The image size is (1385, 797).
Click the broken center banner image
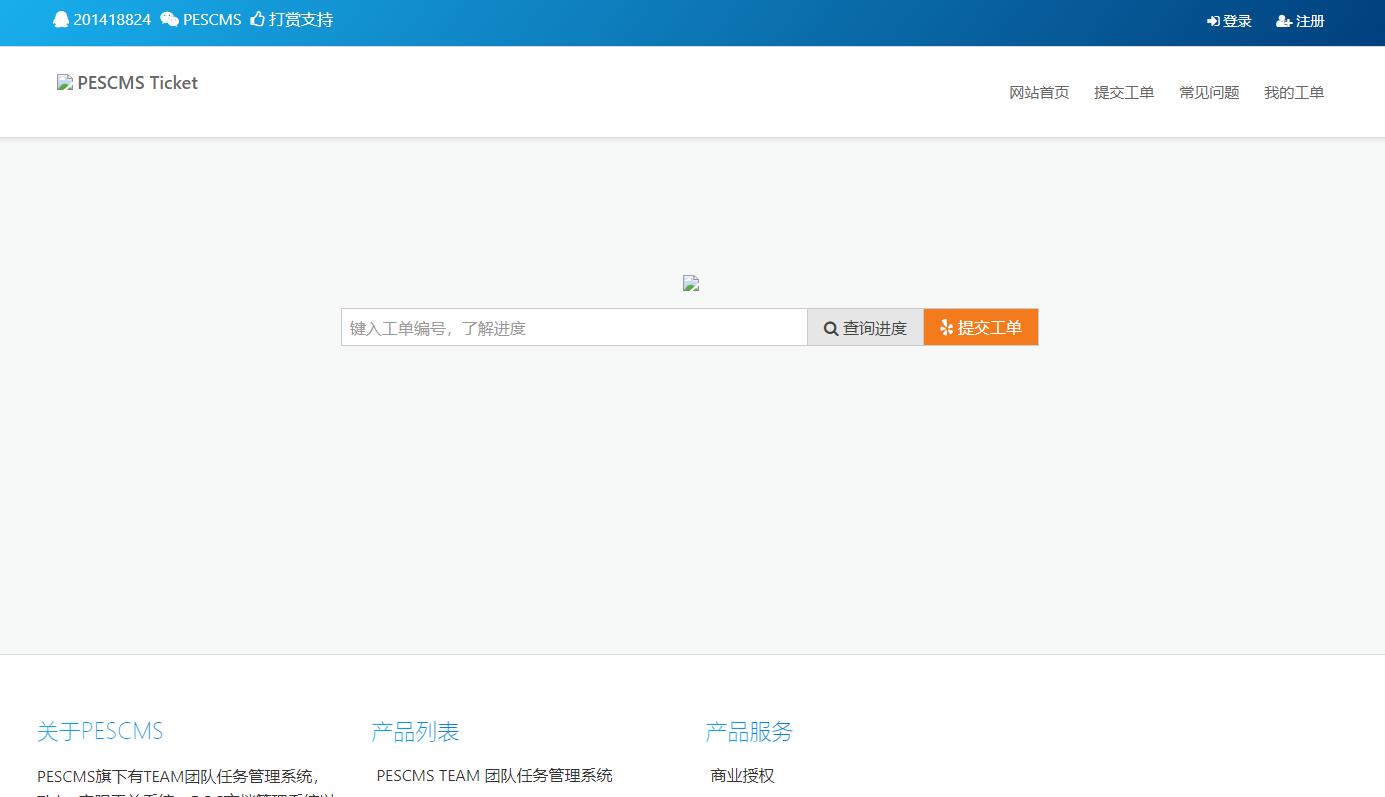pos(691,284)
